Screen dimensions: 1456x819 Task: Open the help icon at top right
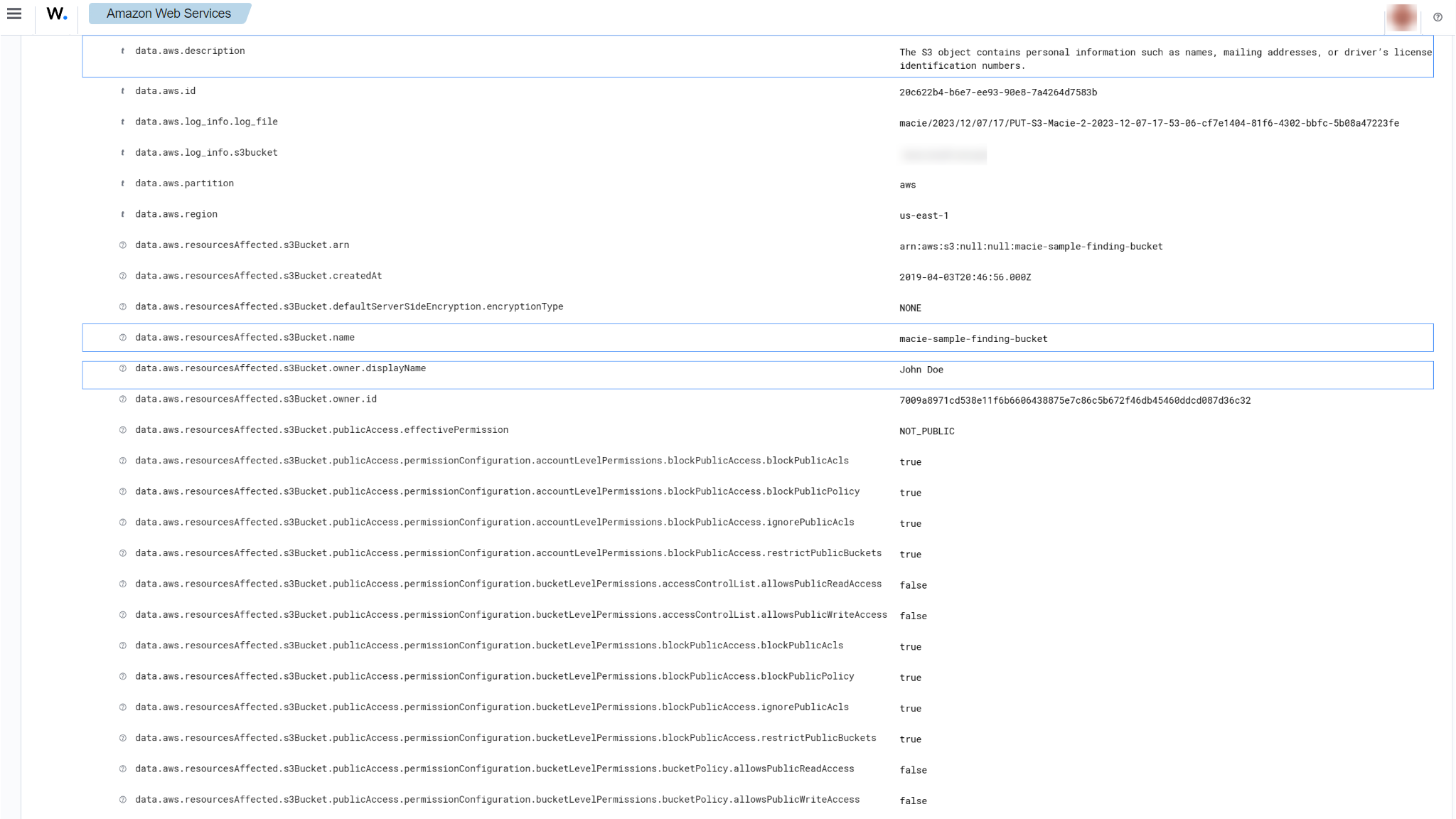tap(1438, 17)
